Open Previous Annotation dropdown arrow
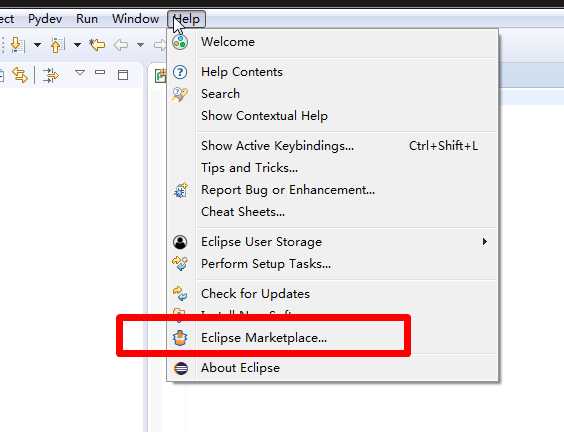This screenshot has width=564, height=432. click(x=77, y=45)
